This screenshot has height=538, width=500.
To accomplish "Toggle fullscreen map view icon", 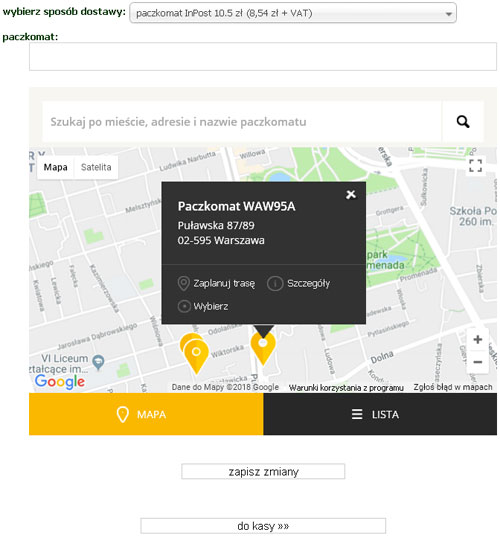I will 475,166.
